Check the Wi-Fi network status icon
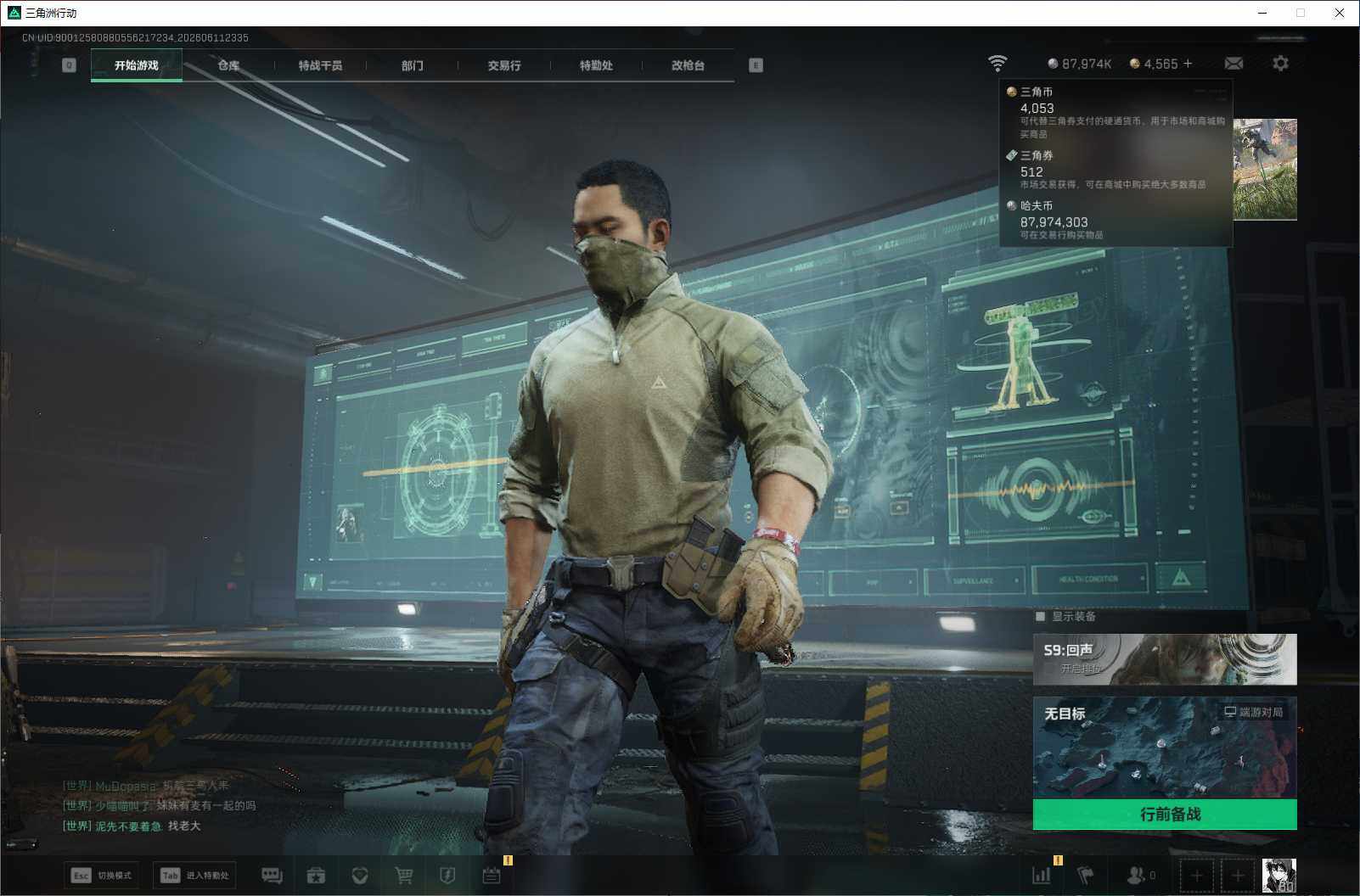 [998, 64]
